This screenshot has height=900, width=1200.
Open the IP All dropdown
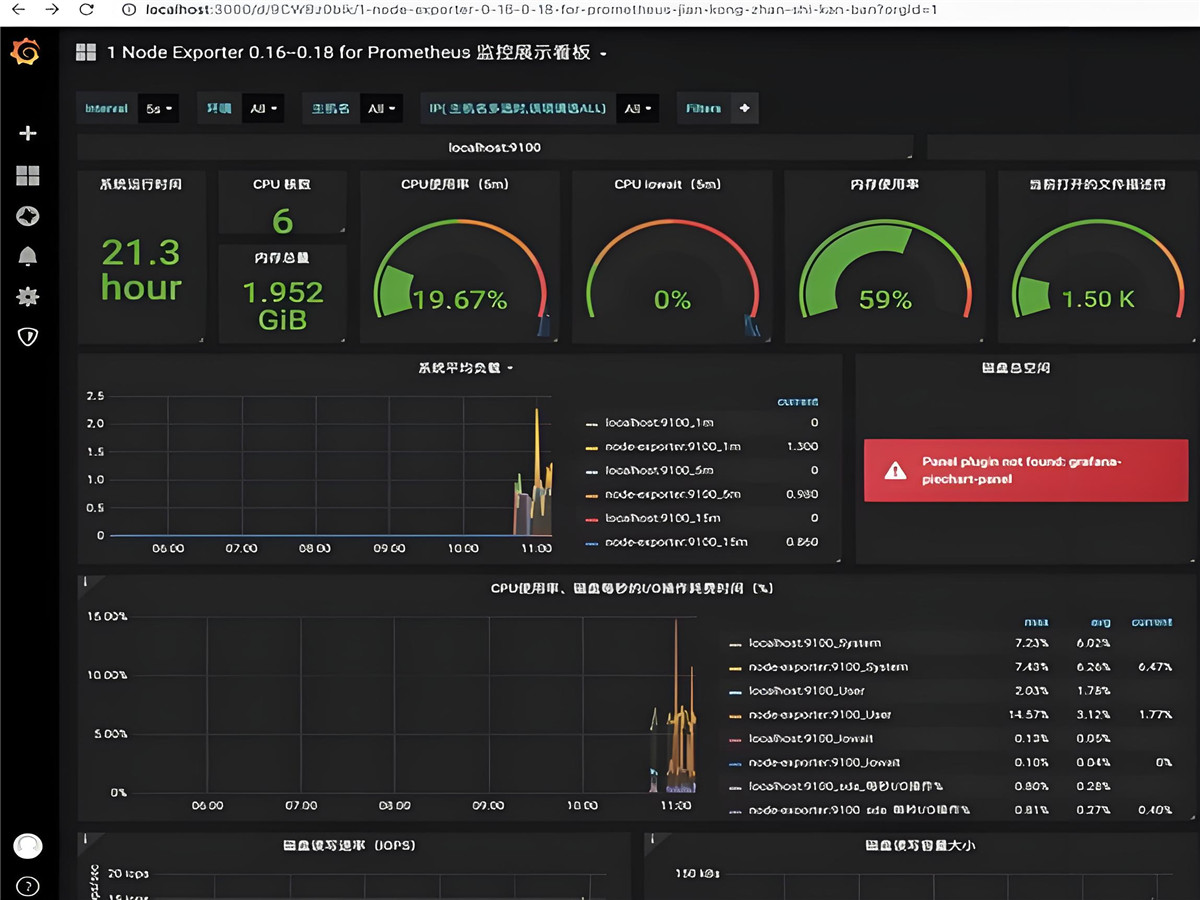click(x=637, y=108)
